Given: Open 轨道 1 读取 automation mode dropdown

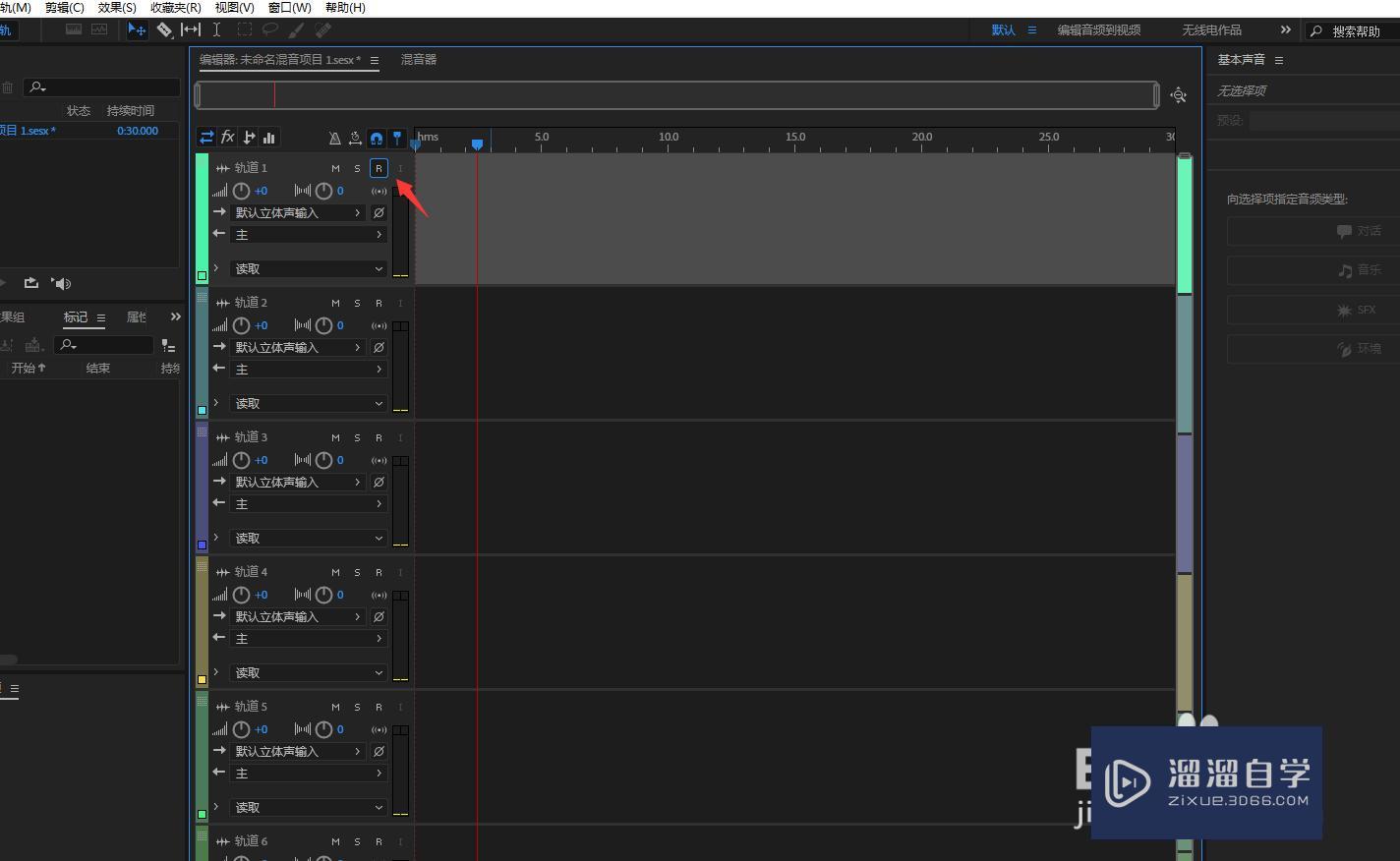Looking at the screenshot, I should [x=309, y=269].
